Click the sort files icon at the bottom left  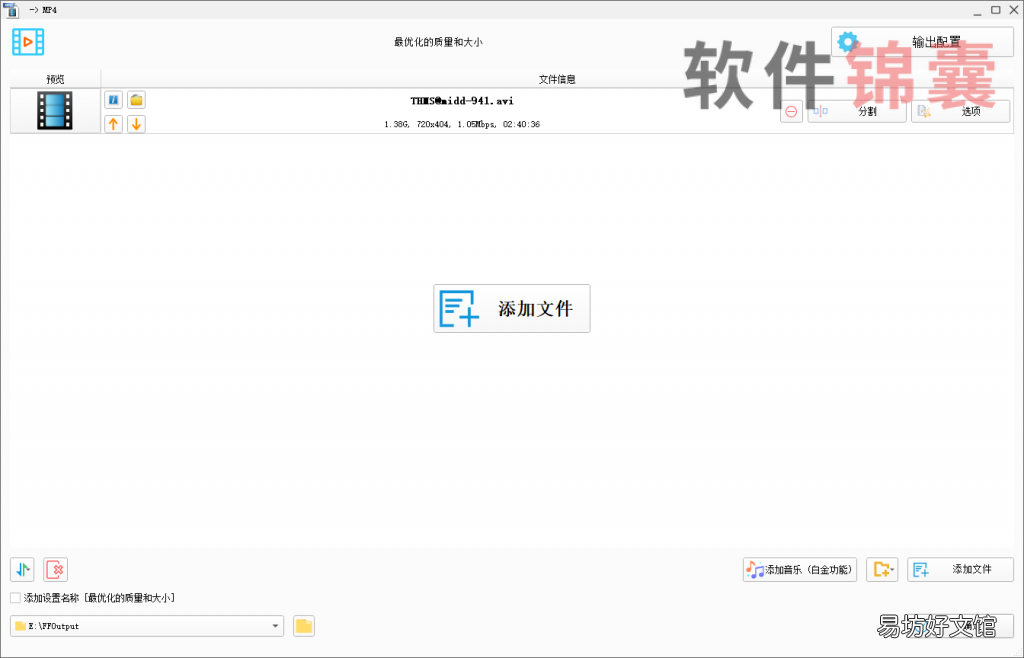(x=22, y=569)
